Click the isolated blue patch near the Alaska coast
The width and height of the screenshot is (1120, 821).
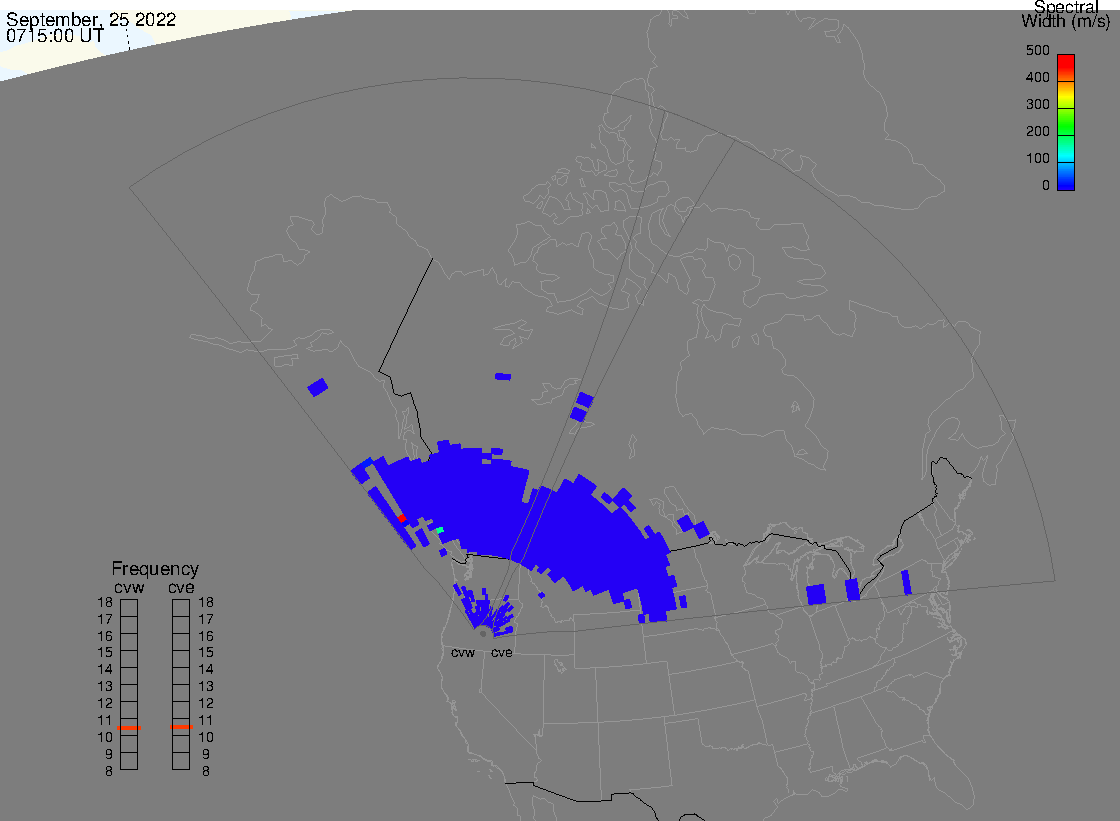click(x=318, y=387)
